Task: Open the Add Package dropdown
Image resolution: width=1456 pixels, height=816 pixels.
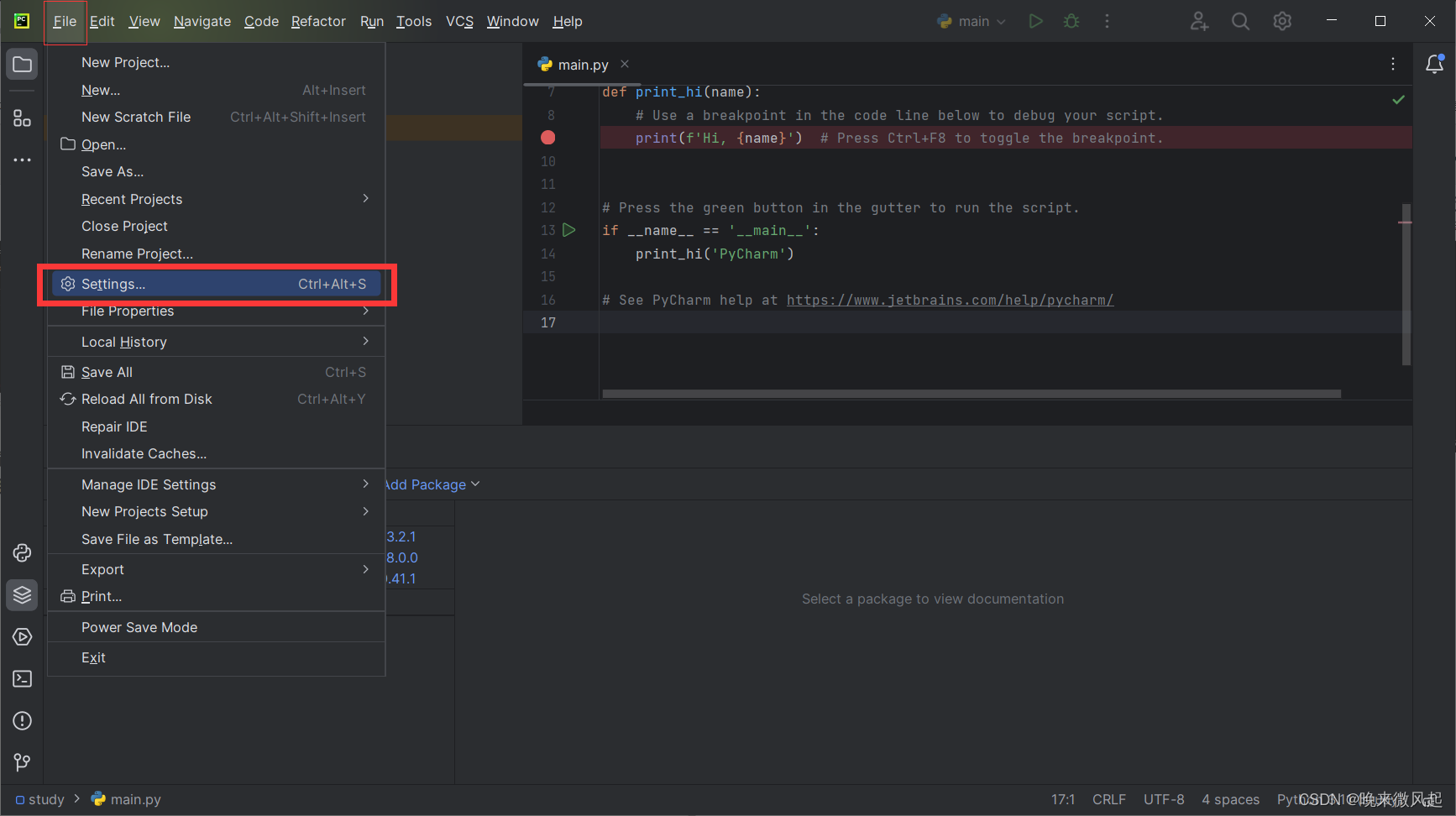Action: [x=432, y=484]
